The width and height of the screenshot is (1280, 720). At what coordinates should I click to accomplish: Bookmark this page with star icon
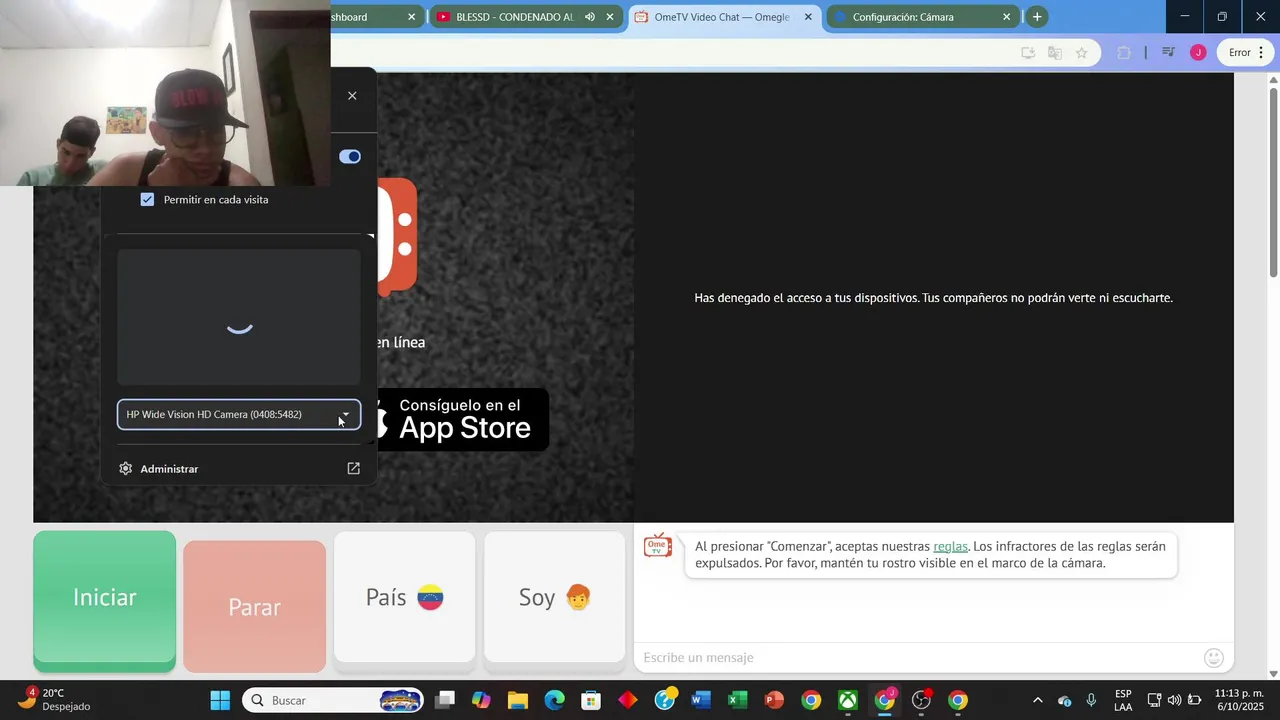coord(1081,53)
